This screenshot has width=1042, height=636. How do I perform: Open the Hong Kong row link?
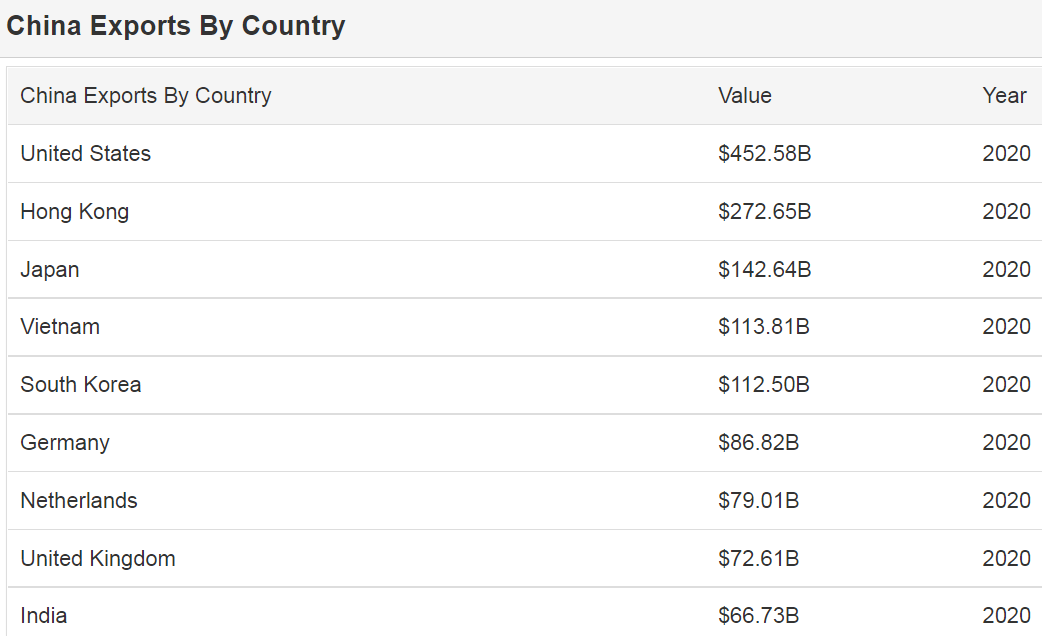click(75, 212)
